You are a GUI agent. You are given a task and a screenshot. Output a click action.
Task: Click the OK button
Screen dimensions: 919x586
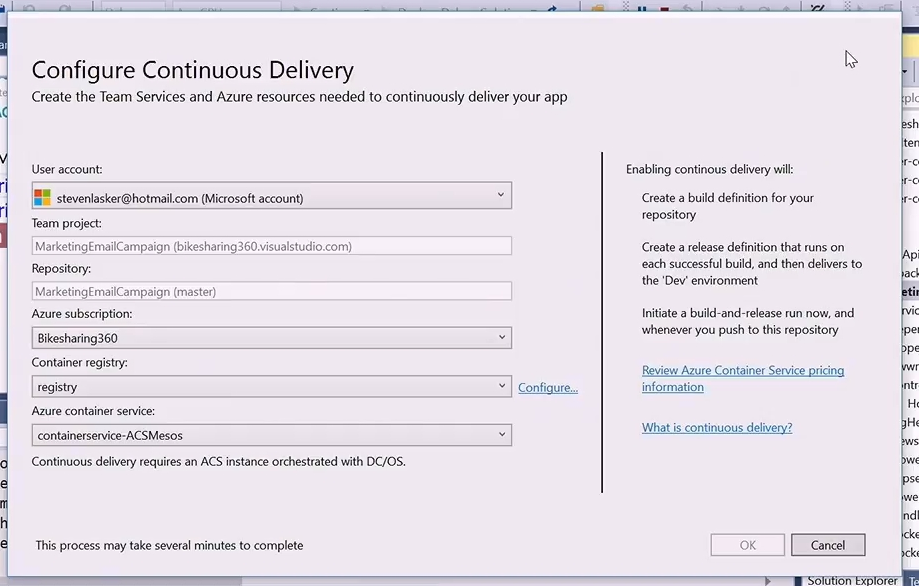click(x=747, y=545)
